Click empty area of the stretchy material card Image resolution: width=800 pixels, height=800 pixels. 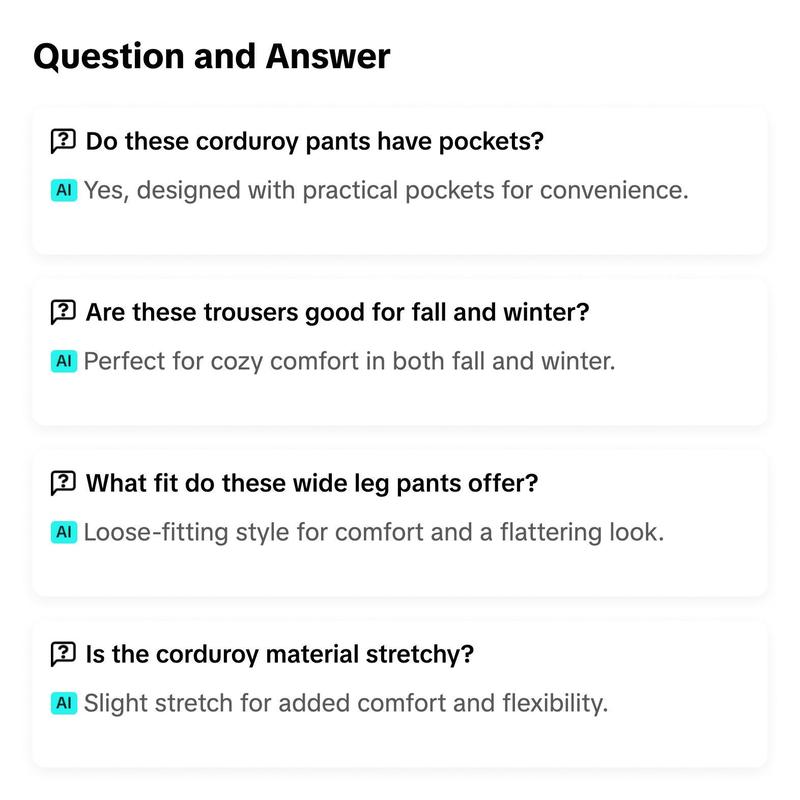pyautogui.click(x=399, y=742)
